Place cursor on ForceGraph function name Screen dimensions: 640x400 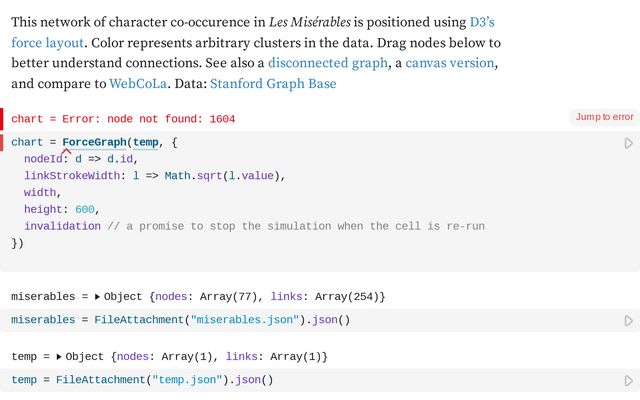point(94,143)
